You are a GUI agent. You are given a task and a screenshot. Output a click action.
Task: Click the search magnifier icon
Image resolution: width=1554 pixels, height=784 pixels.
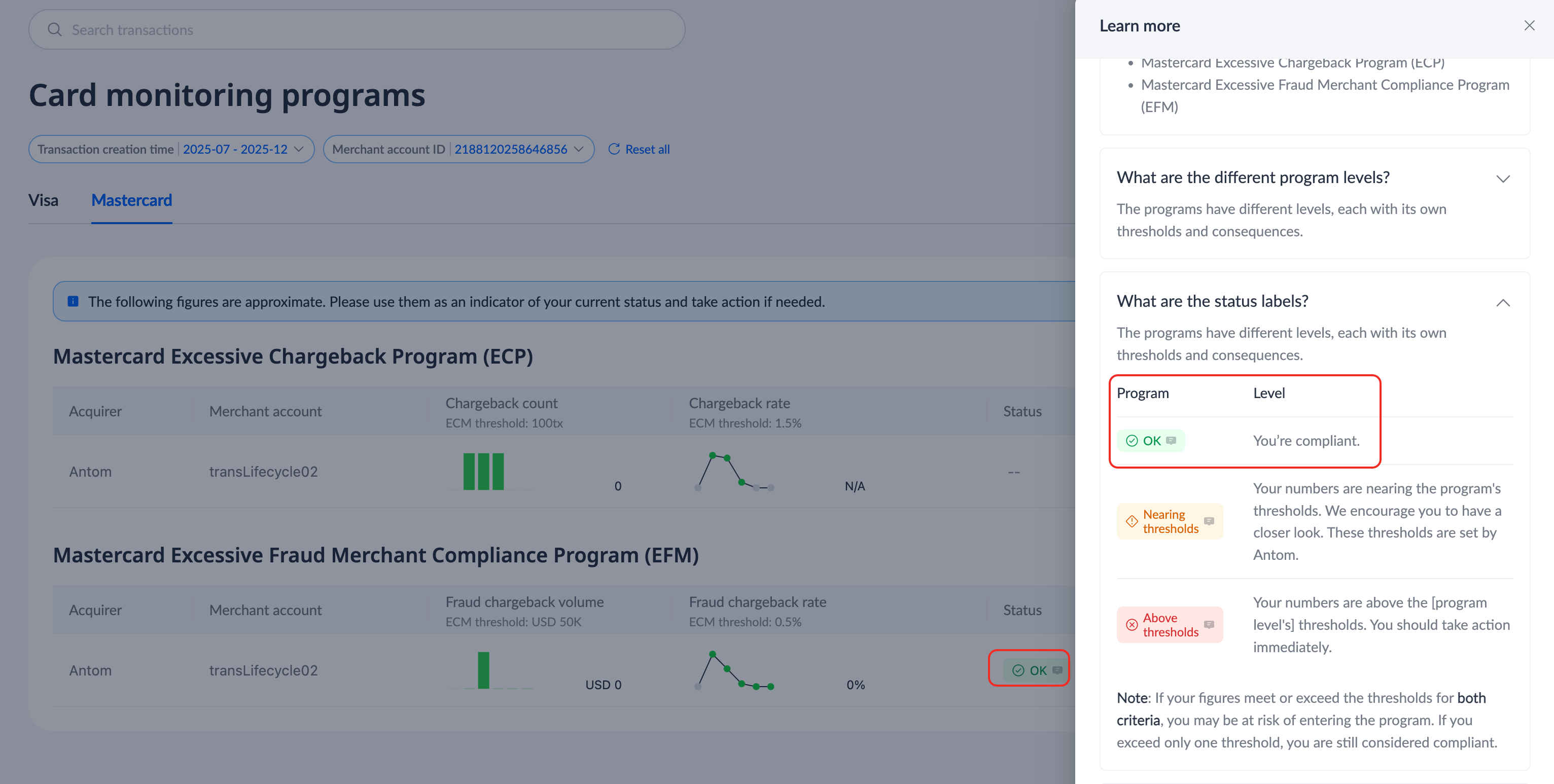pos(54,29)
